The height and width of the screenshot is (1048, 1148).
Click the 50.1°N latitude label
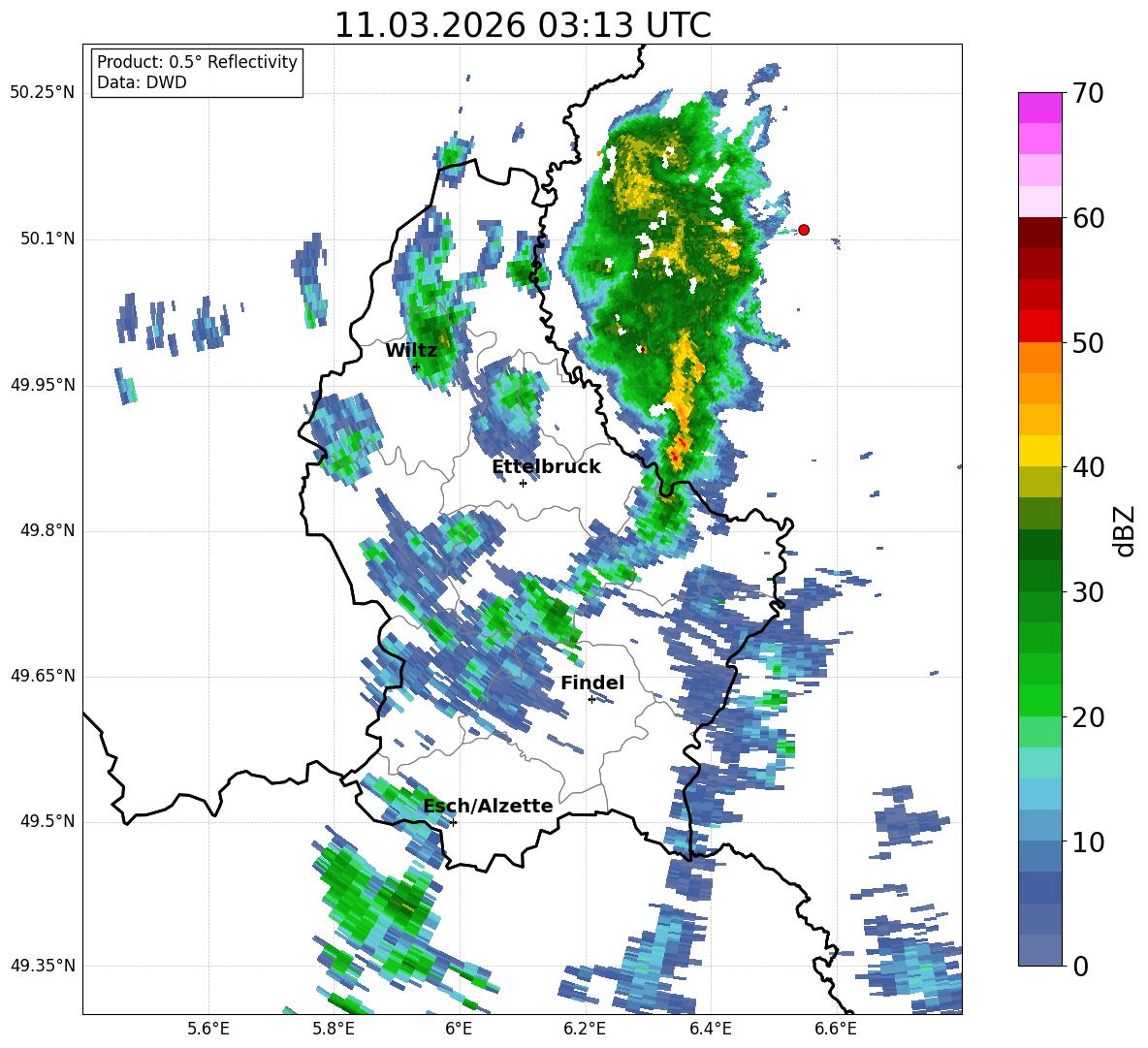click(48, 238)
